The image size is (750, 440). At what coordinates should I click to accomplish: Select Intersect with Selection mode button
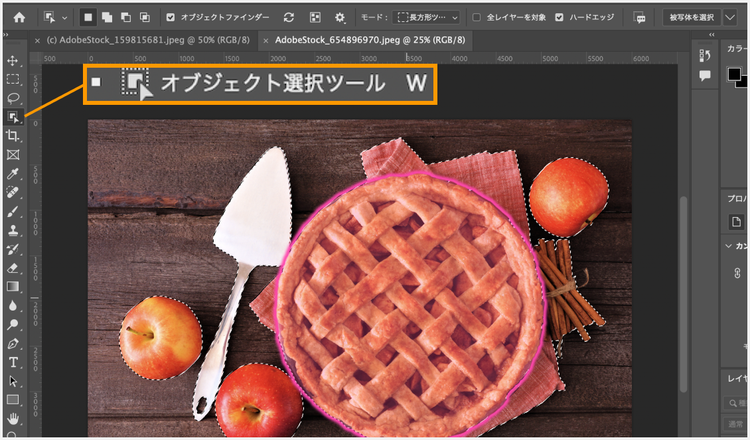tap(144, 17)
